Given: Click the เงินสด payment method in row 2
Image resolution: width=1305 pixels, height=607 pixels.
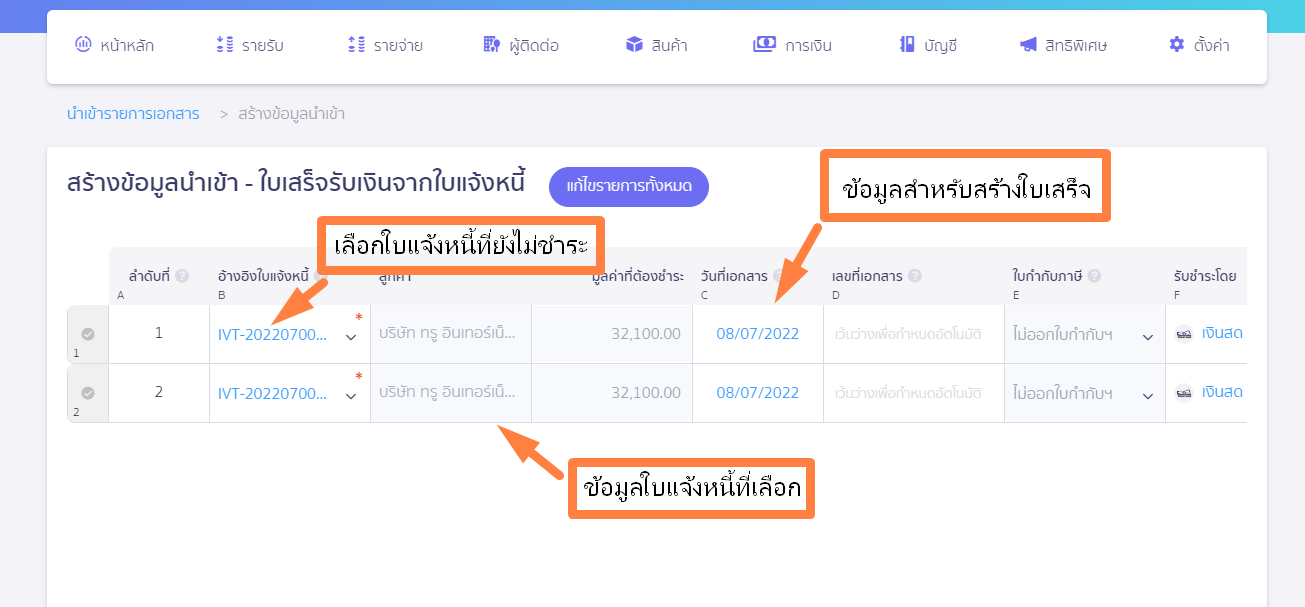Looking at the screenshot, I should pos(1222,392).
